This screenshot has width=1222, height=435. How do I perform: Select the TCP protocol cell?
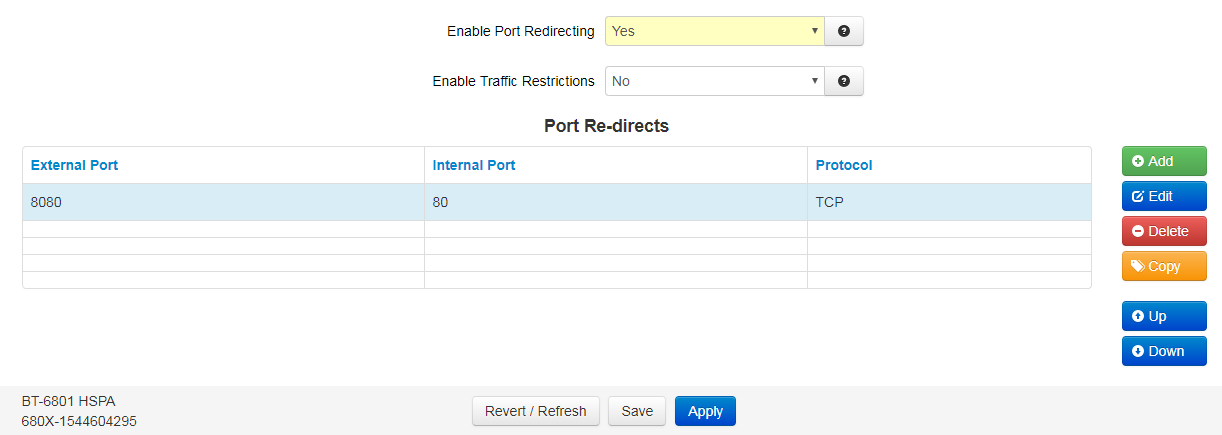coord(949,202)
